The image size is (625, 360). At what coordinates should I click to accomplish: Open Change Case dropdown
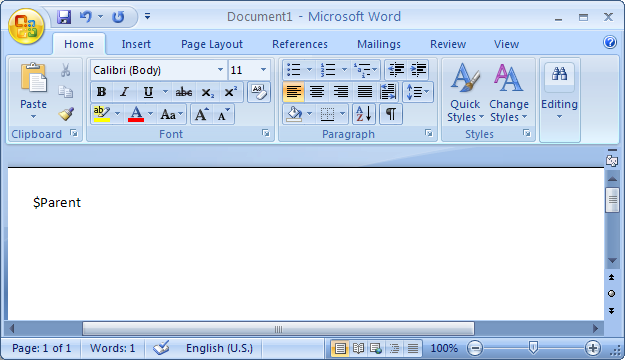pyautogui.click(x=172, y=115)
